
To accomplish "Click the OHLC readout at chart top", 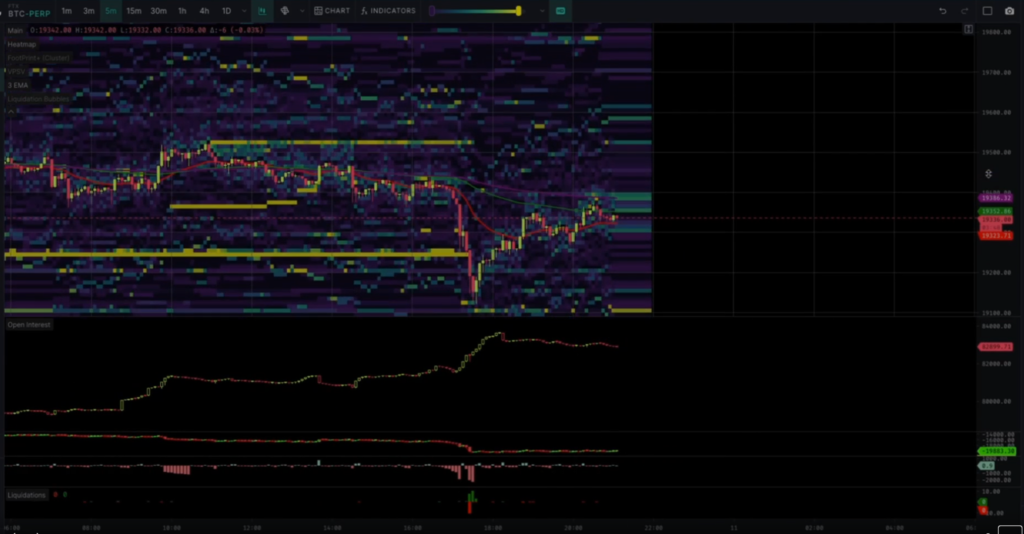I will click(147, 31).
